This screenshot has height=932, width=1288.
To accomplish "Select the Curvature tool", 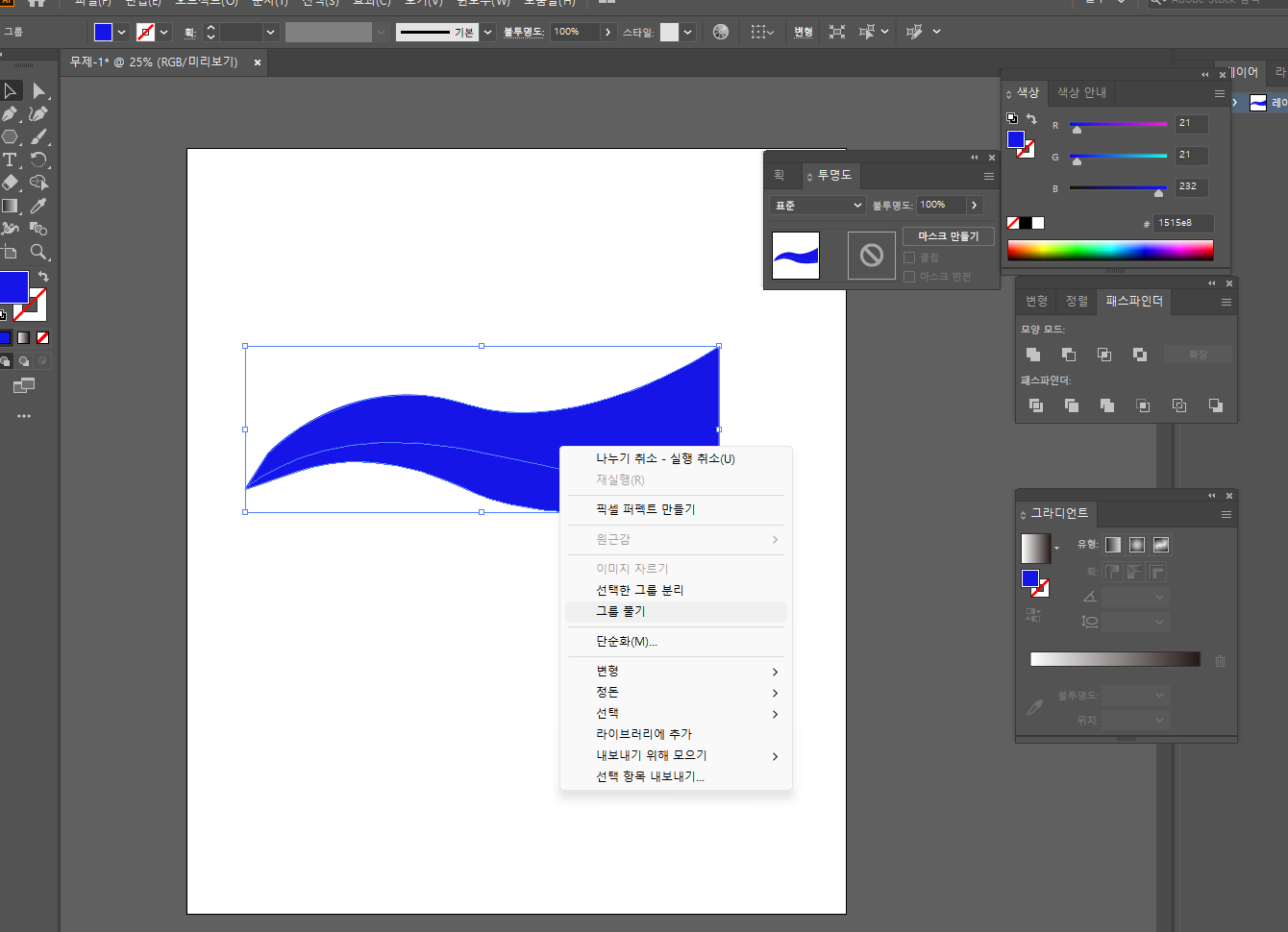I will [38, 113].
